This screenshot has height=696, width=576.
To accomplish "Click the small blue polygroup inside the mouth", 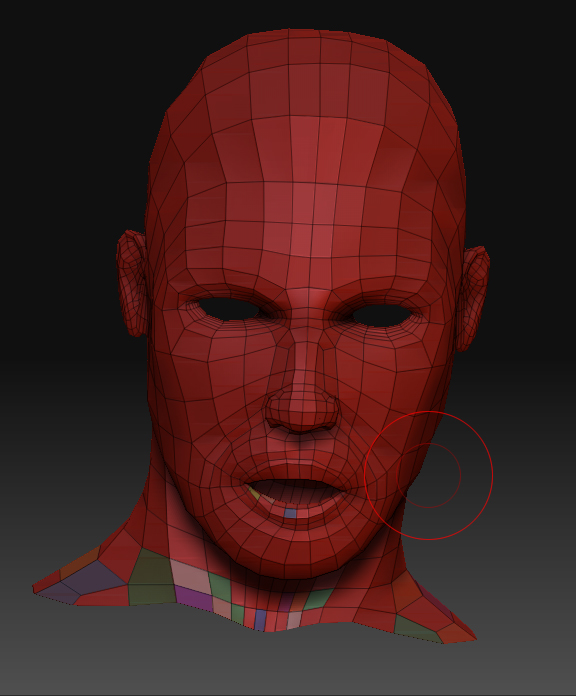I will click(x=290, y=513).
